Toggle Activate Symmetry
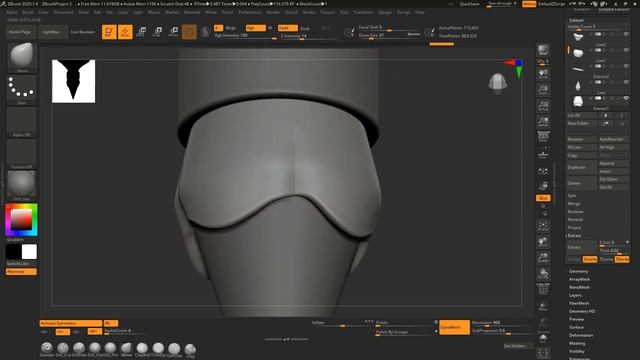The height and width of the screenshot is (360, 640). pos(71,323)
